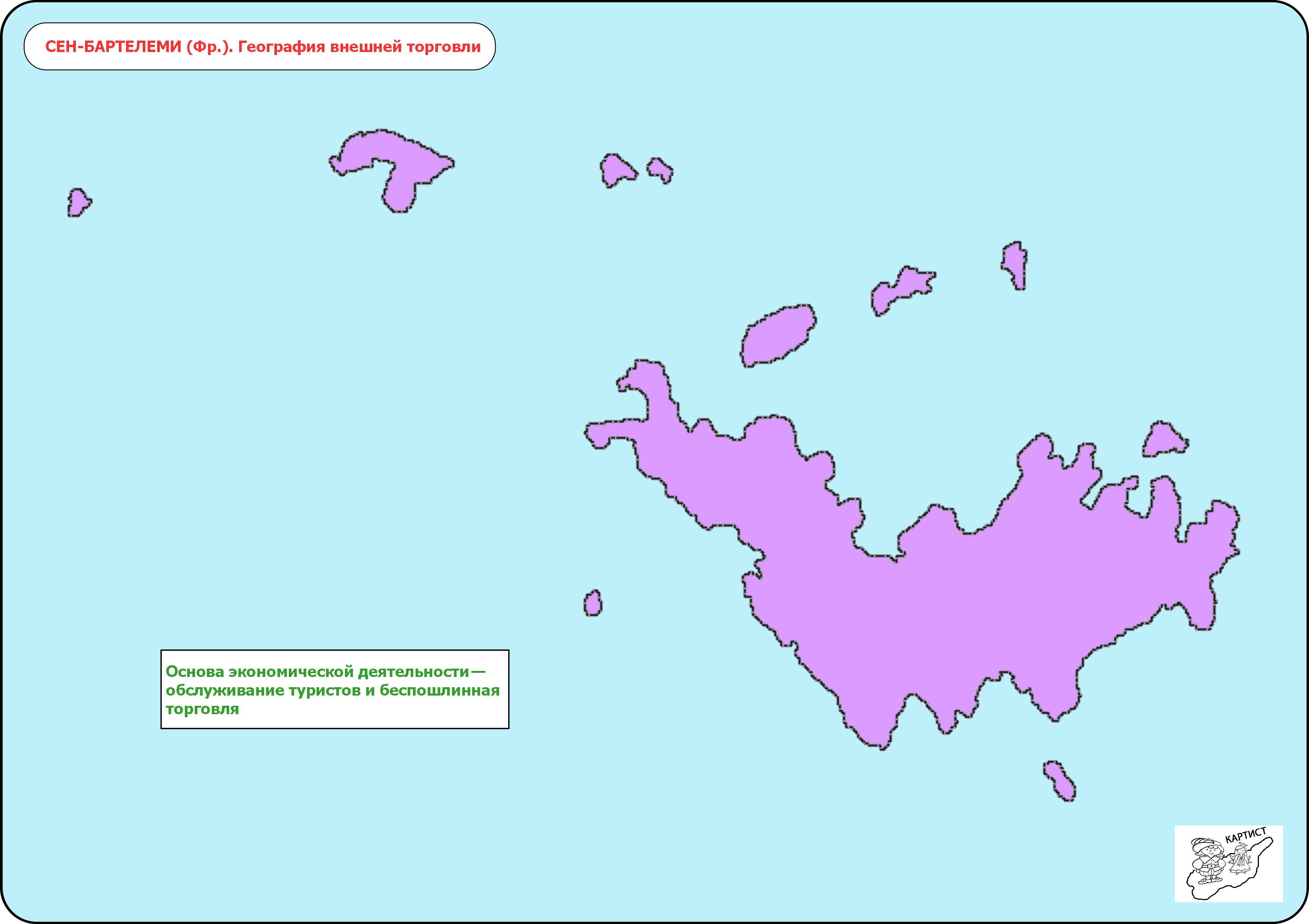Select the oval island above the main island
Image resolution: width=1309 pixels, height=924 pixels.
(x=778, y=335)
